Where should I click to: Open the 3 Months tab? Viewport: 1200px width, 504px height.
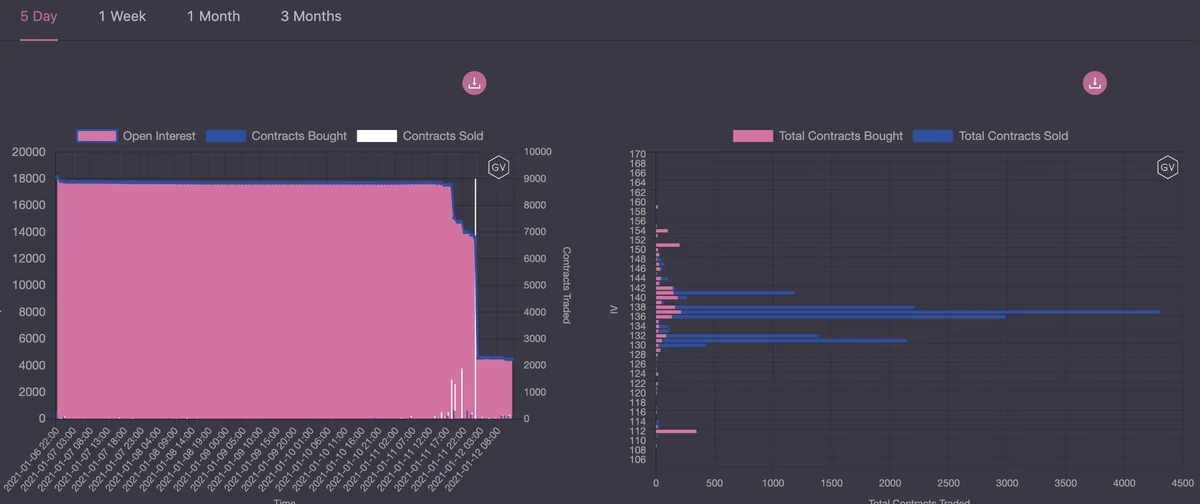click(311, 16)
